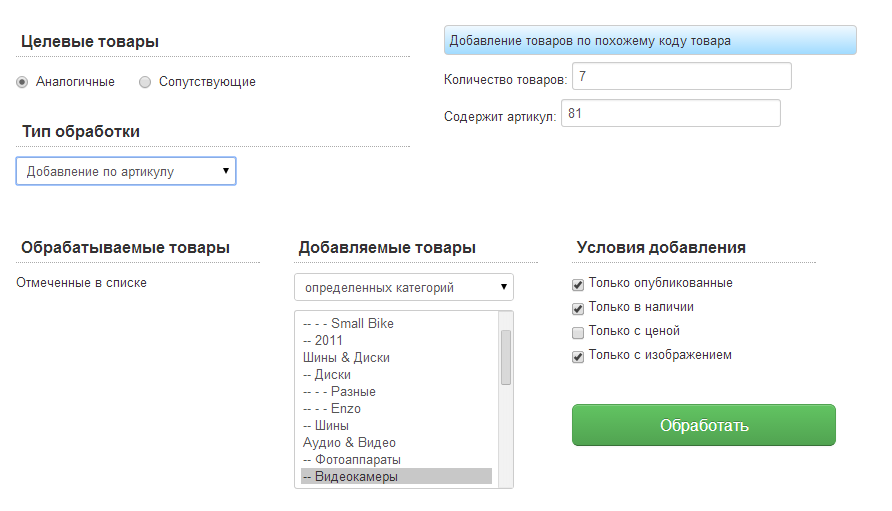The width and height of the screenshot is (892, 511).
Task: Enable the Только с ценой checkbox
Action: (x=578, y=332)
